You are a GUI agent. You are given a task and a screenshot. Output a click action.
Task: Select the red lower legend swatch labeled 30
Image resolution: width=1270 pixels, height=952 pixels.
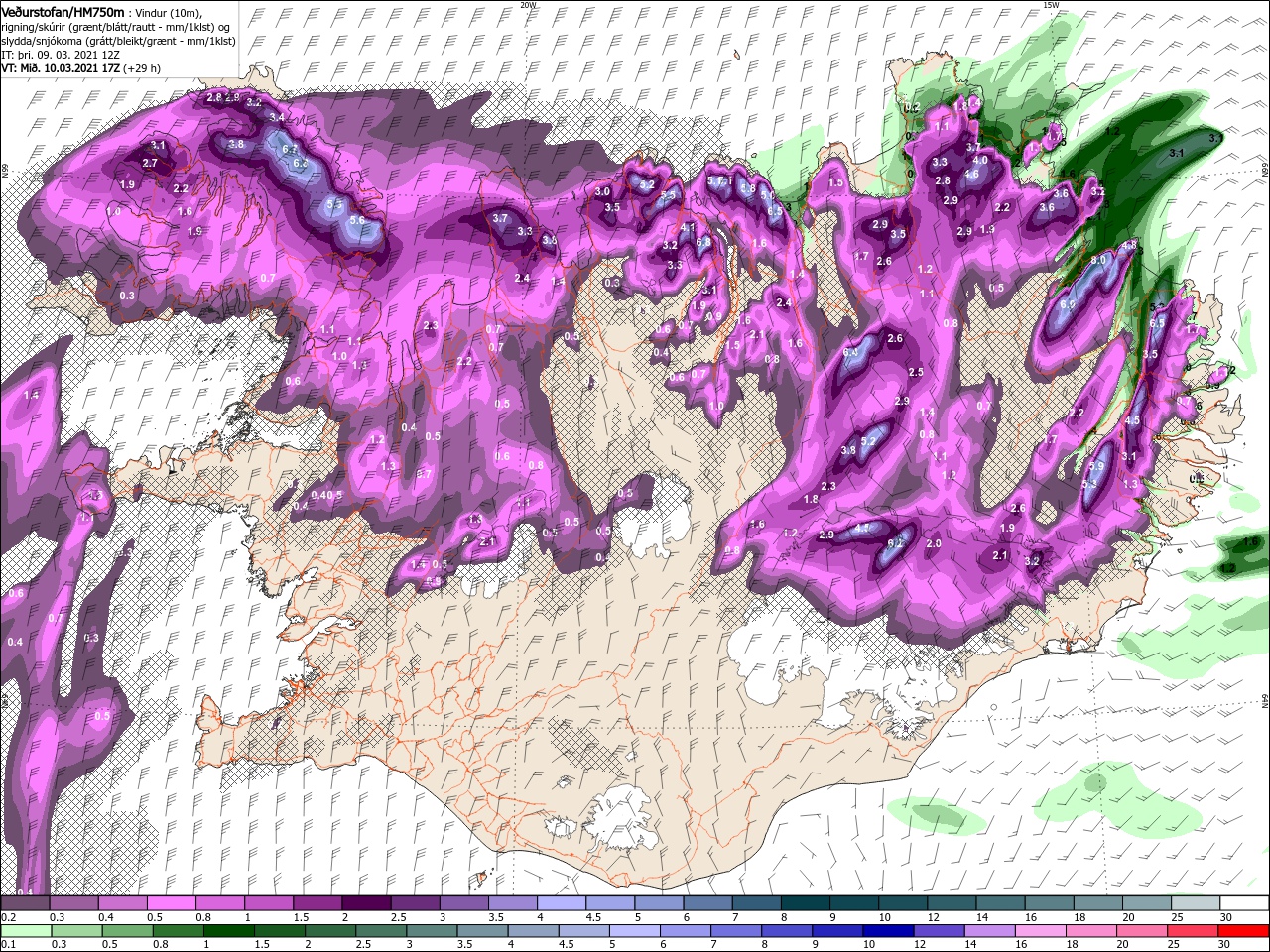click(x=1244, y=932)
